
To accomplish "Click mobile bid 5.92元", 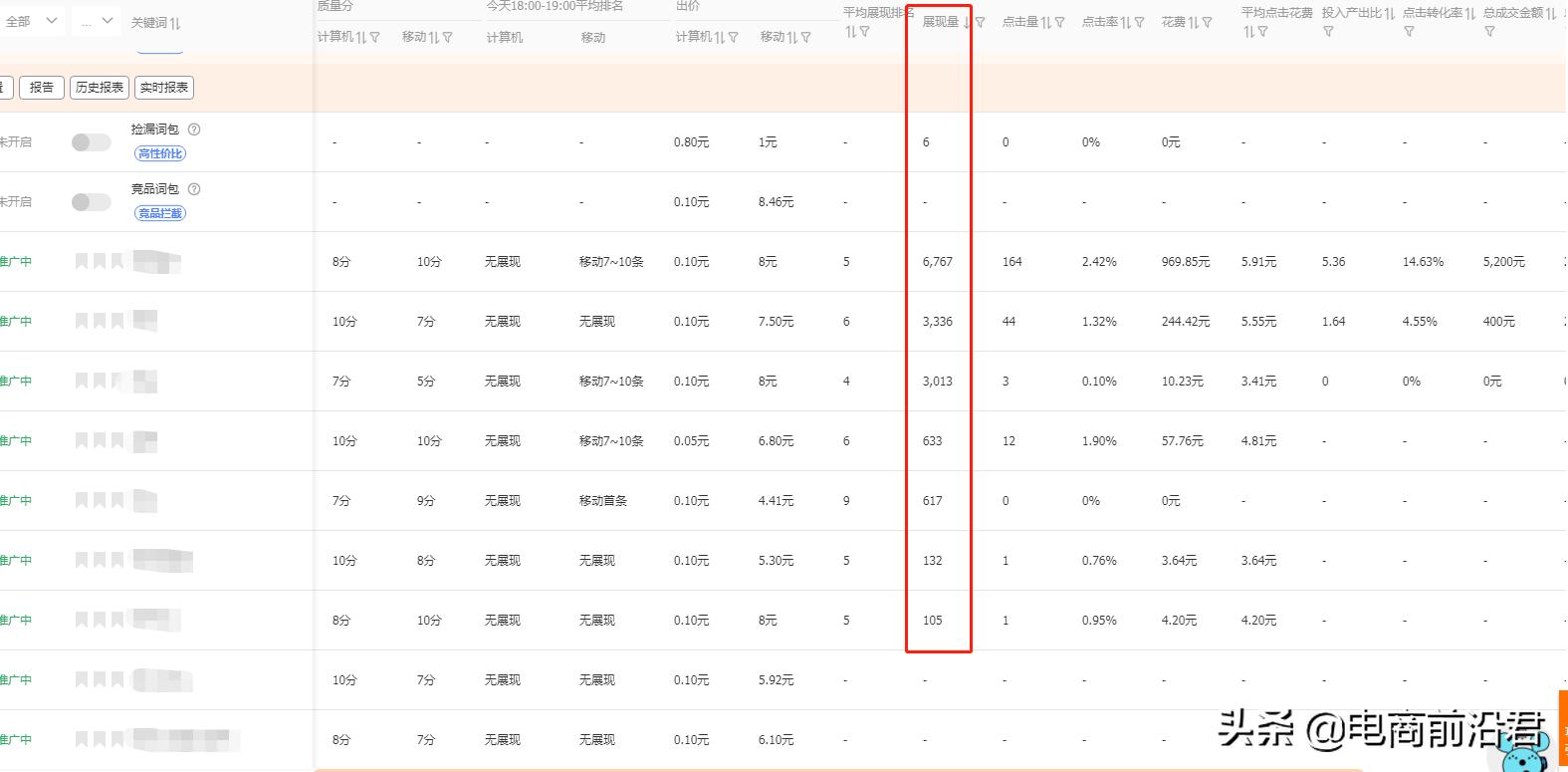I will tap(777, 680).
